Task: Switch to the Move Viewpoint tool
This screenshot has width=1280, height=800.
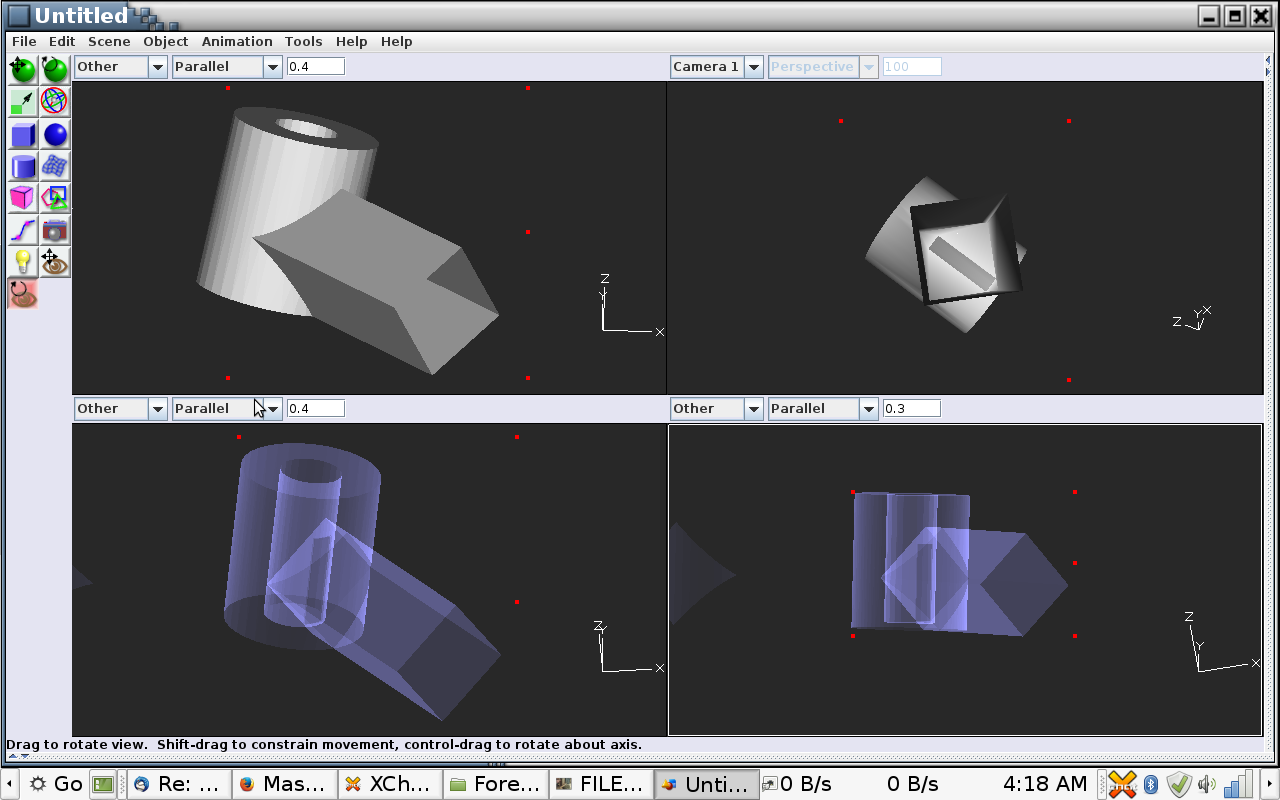Action: pos(55,262)
